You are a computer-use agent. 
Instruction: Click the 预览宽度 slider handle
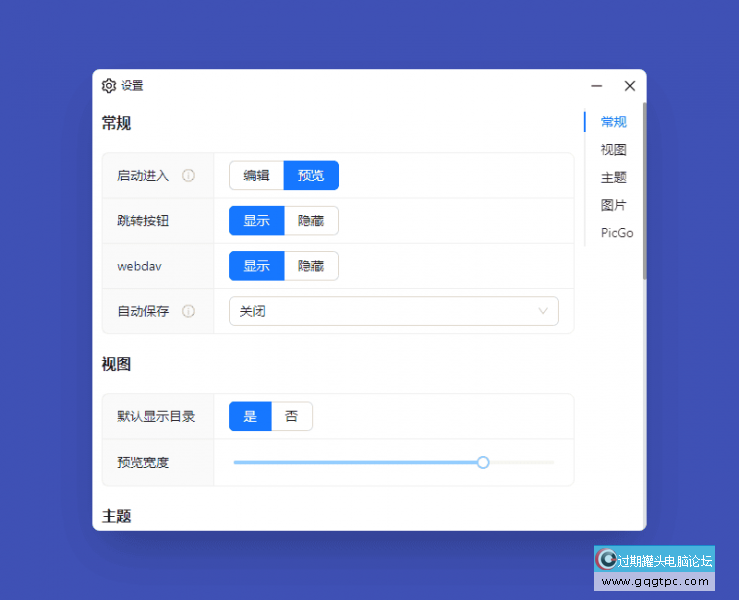point(483,462)
